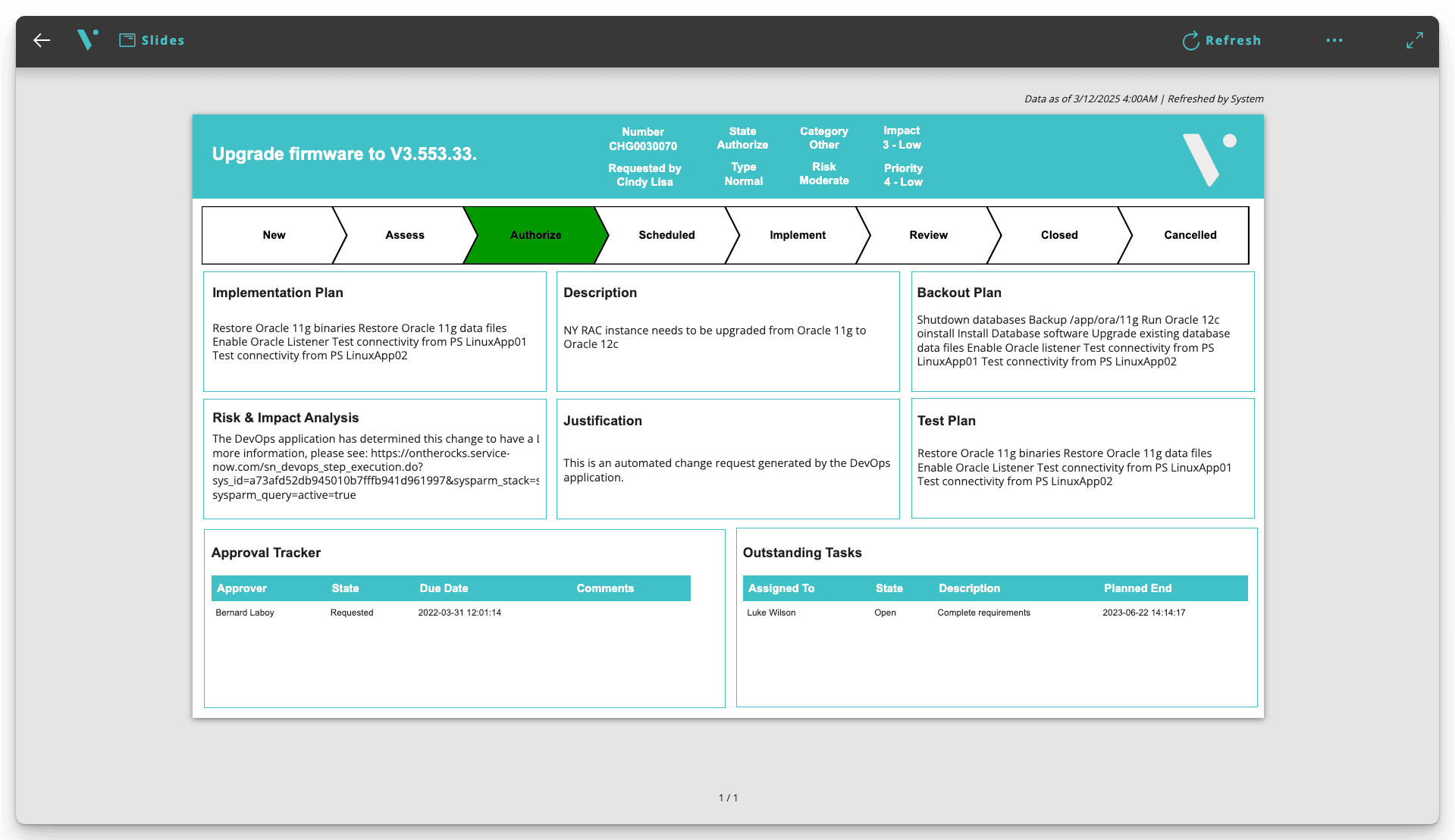The height and width of the screenshot is (840, 1455).
Task: Click the Comments column header
Action: pyautogui.click(x=605, y=588)
